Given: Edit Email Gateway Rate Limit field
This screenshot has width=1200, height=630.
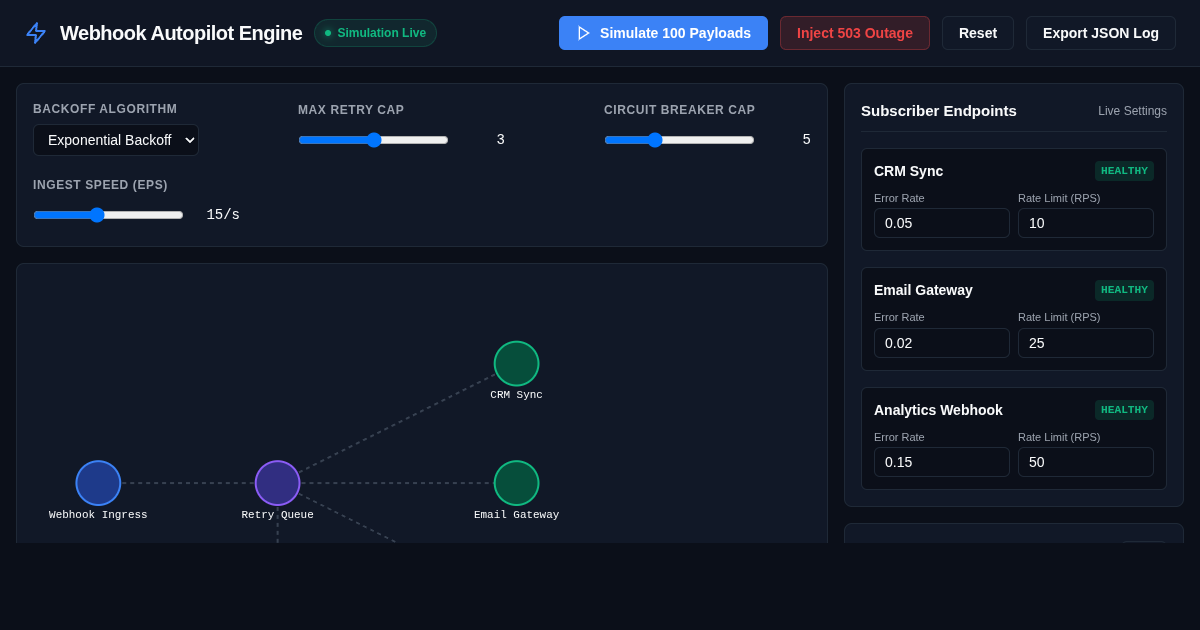Looking at the screenshot, I should coord(1086,343).
